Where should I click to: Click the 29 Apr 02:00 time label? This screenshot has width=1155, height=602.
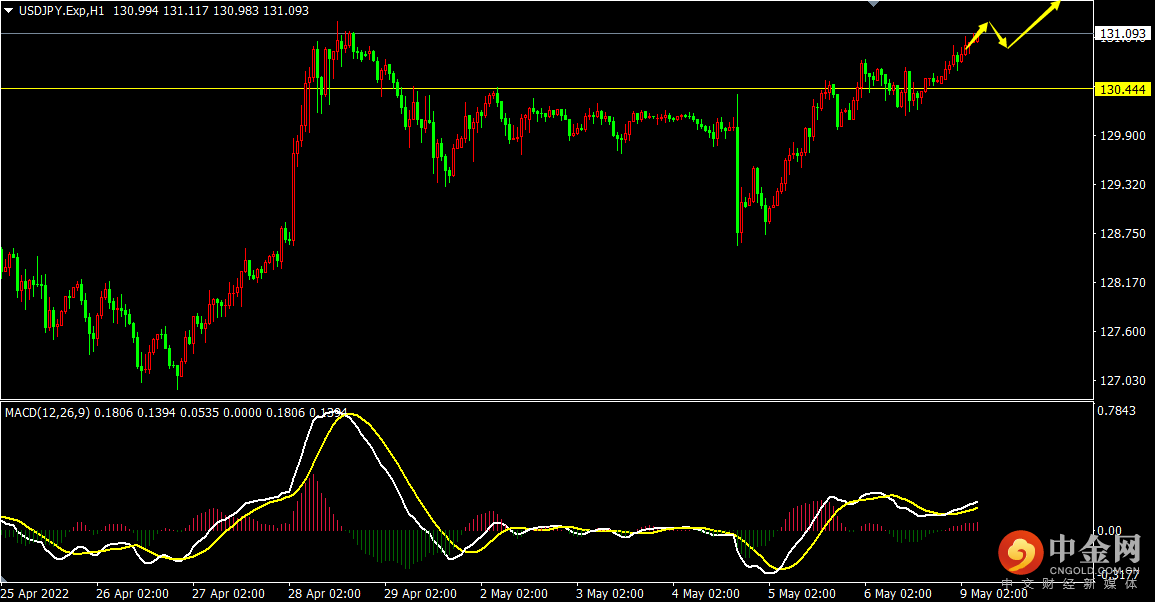[x=420, y=594]
